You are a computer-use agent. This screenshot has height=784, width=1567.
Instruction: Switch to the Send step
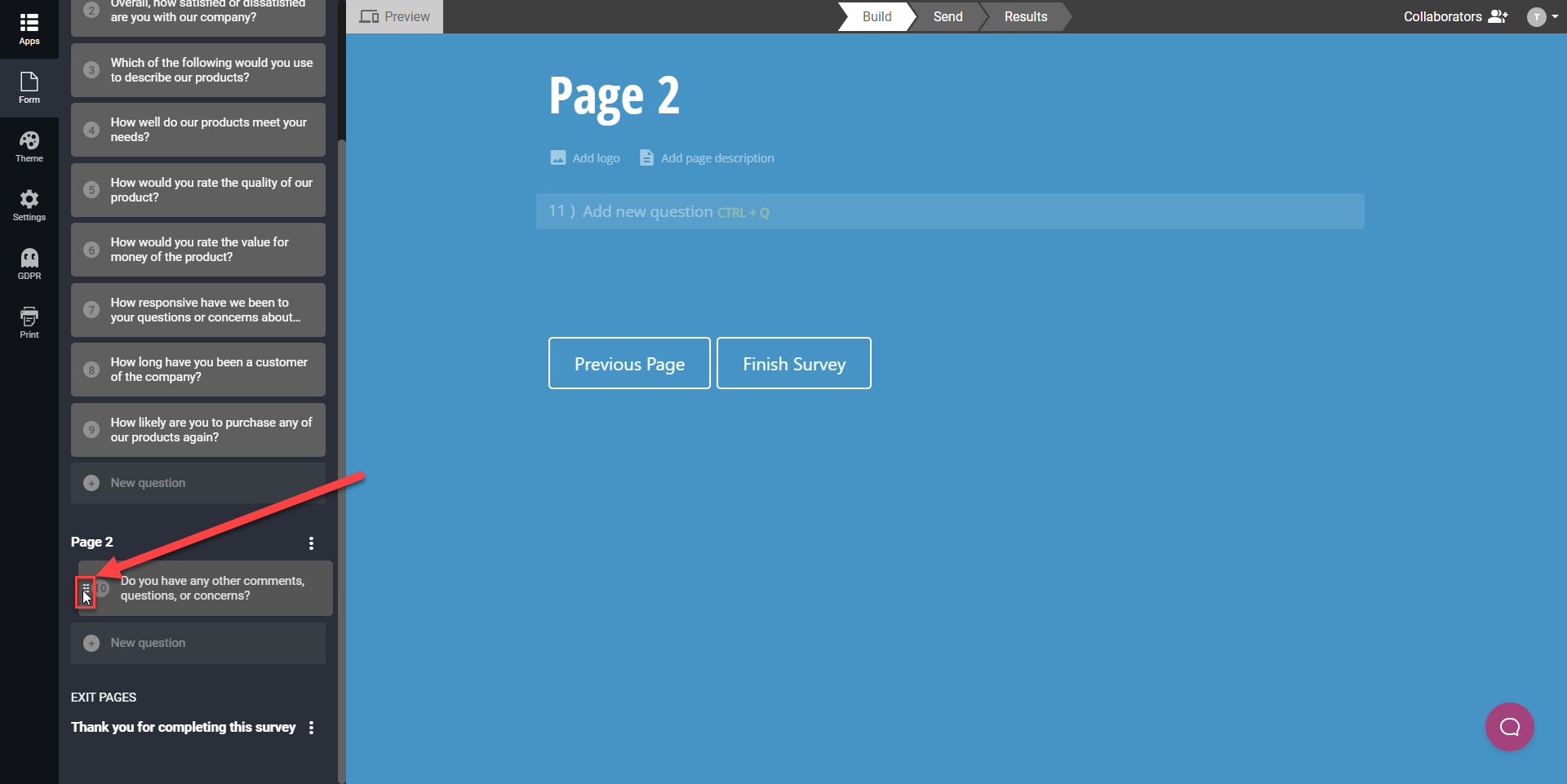[948, 16]
